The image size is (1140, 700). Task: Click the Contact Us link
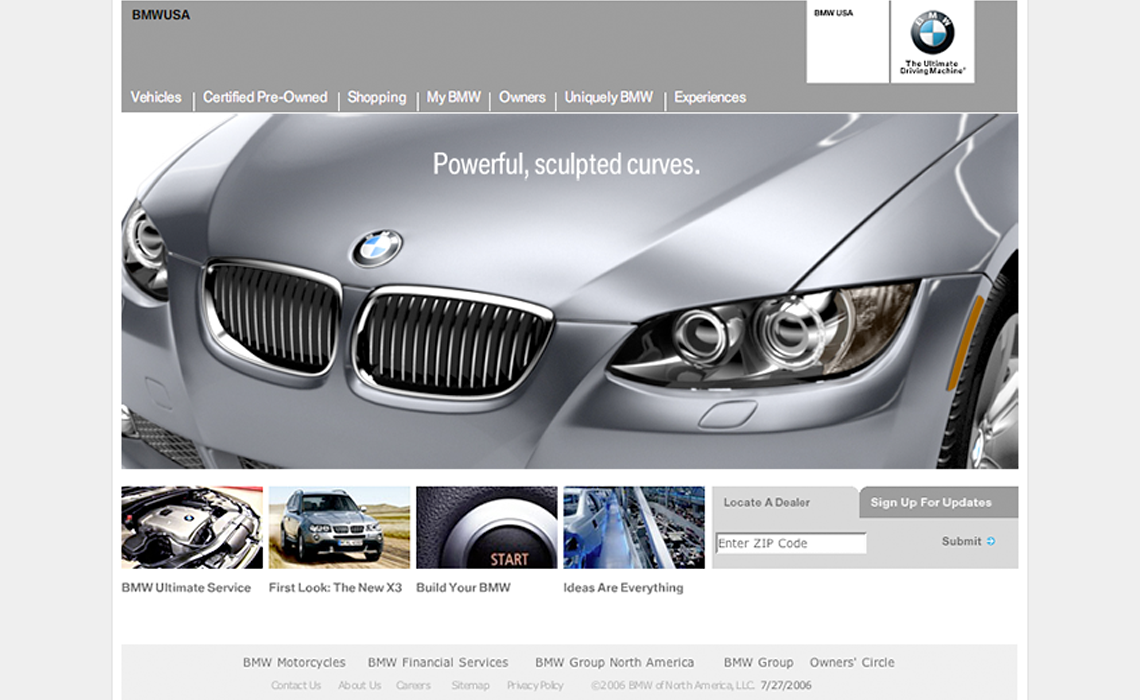[296, 685]
